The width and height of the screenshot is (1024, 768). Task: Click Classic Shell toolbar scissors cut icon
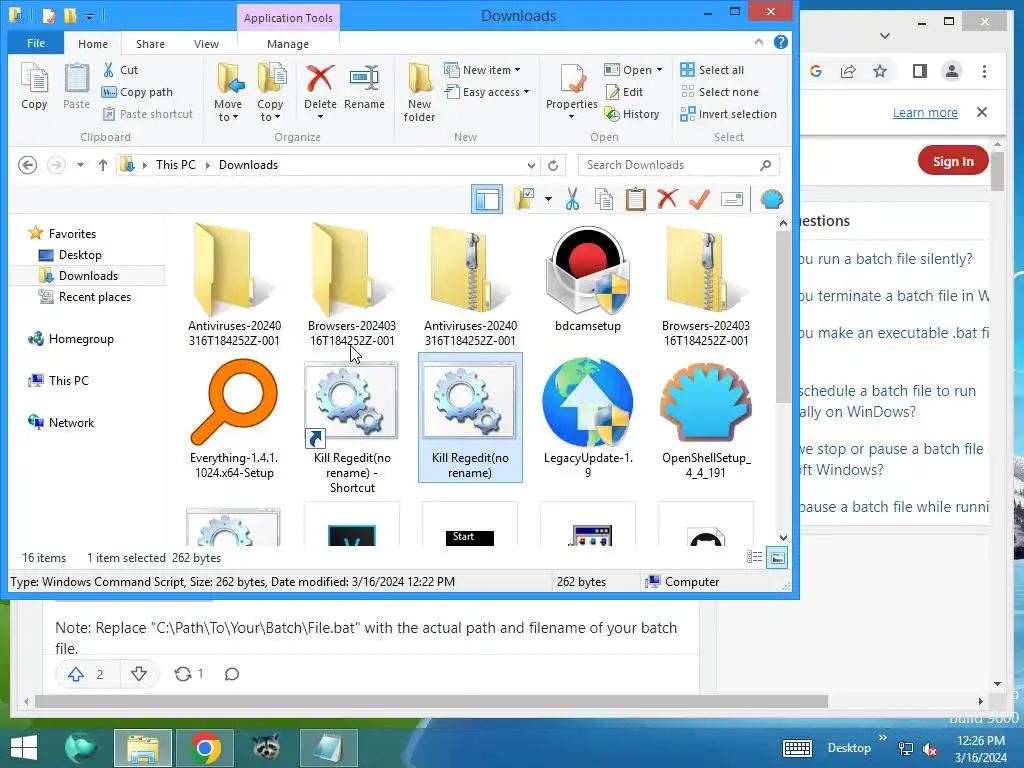[x=572, y=199]
